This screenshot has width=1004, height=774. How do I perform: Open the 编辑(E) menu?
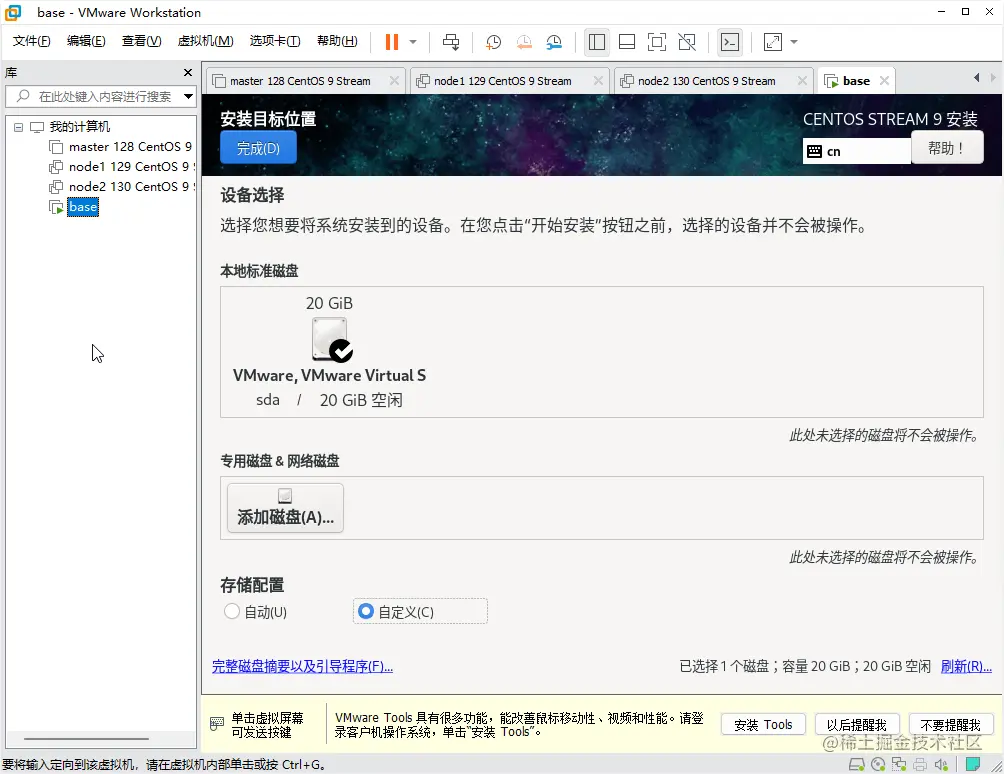pyautogui.click(x=86, y=41)
